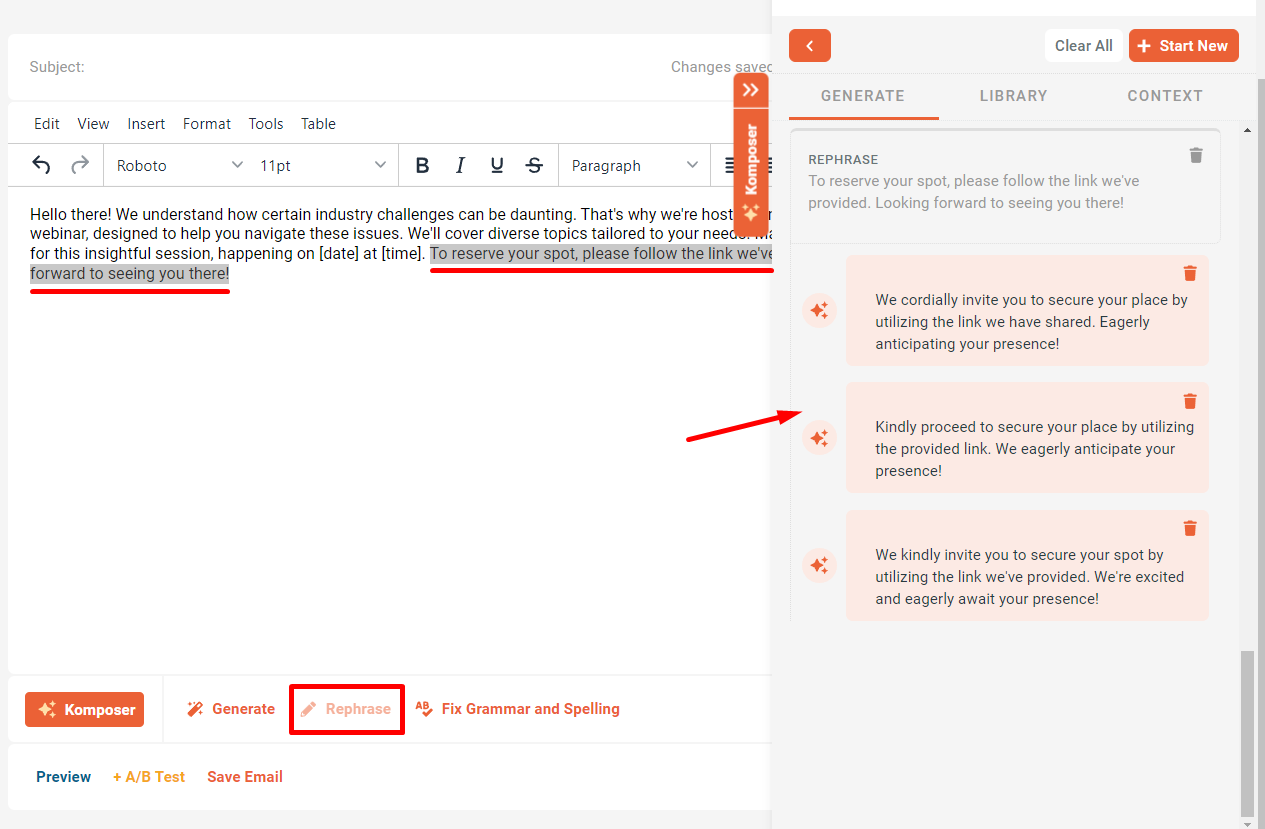
Task: Open the Paragraph style dropdown
Action: (633, 165)
